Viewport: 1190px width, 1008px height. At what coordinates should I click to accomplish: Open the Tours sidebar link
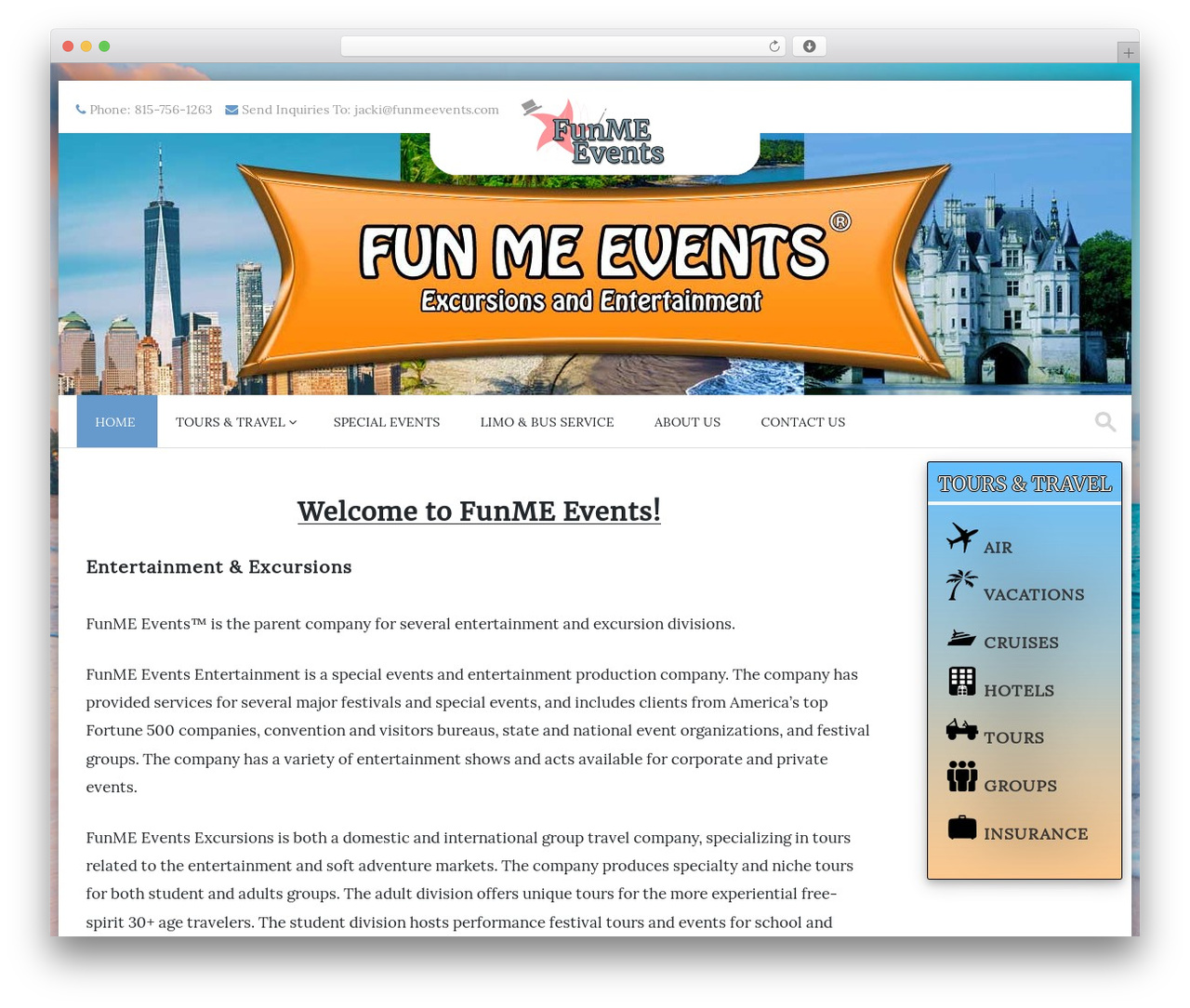coord(1013,738)
